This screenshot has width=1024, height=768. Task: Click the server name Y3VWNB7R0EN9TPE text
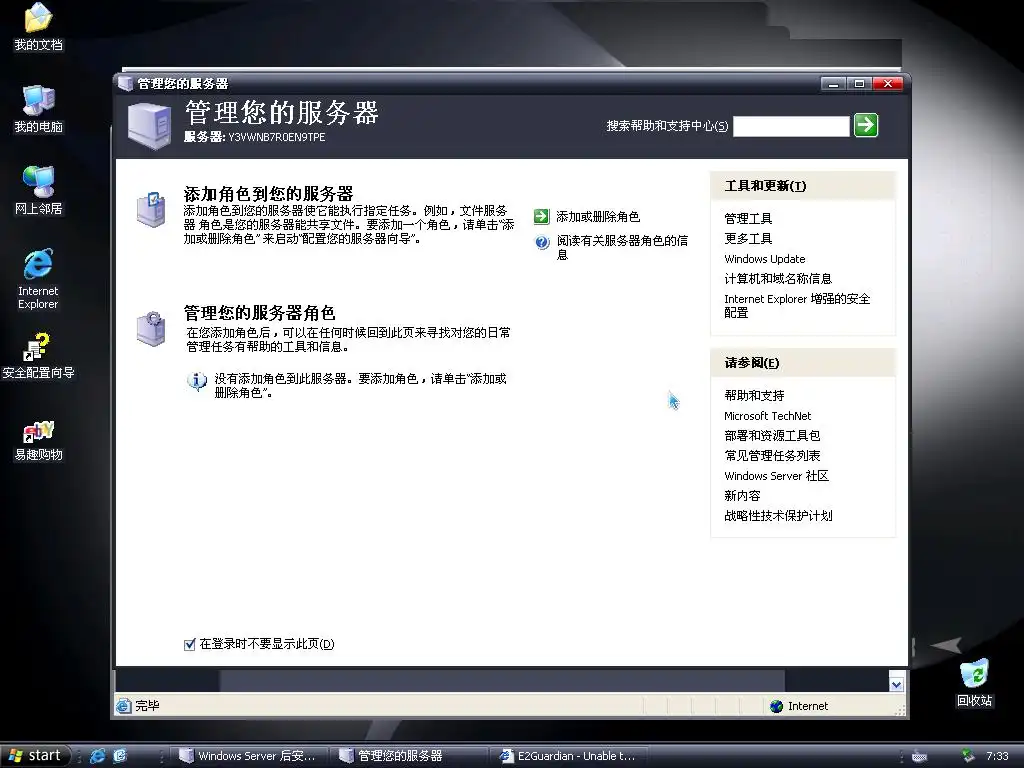click(x=276, y=137)
